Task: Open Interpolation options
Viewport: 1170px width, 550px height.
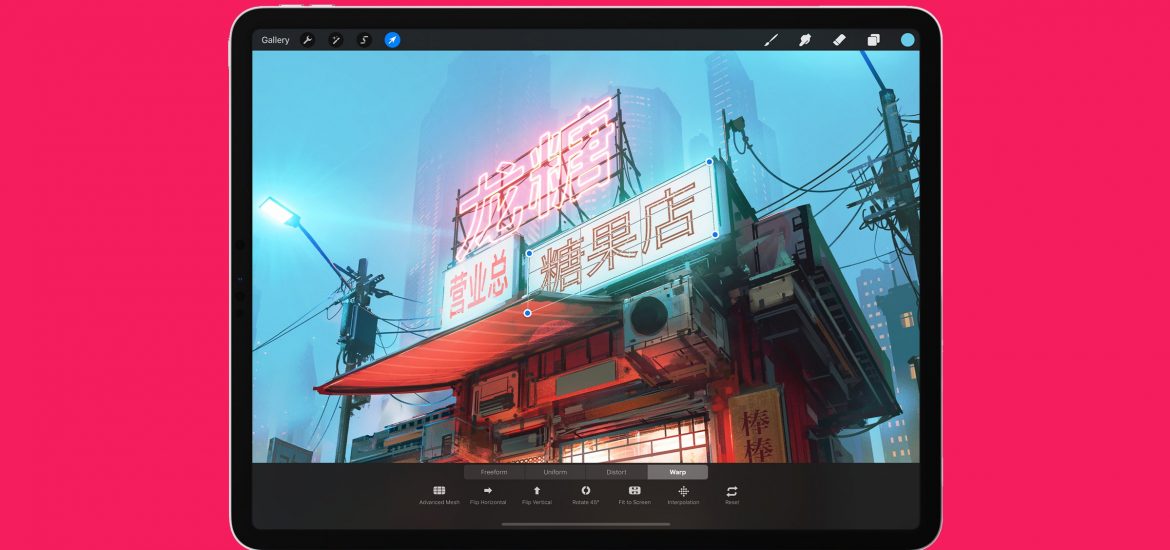Action: (x=683, y=496)
